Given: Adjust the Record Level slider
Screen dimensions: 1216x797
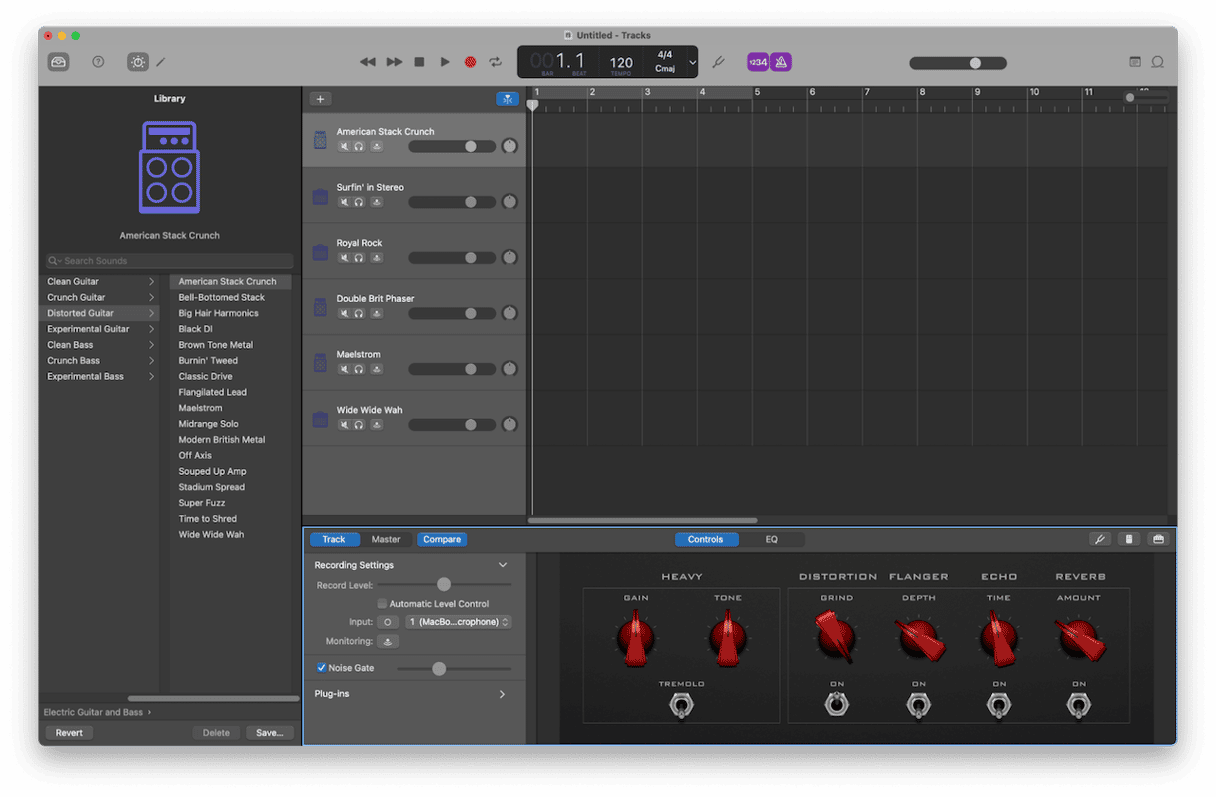Looking at the screenshot, I should (x=444, y=585).
